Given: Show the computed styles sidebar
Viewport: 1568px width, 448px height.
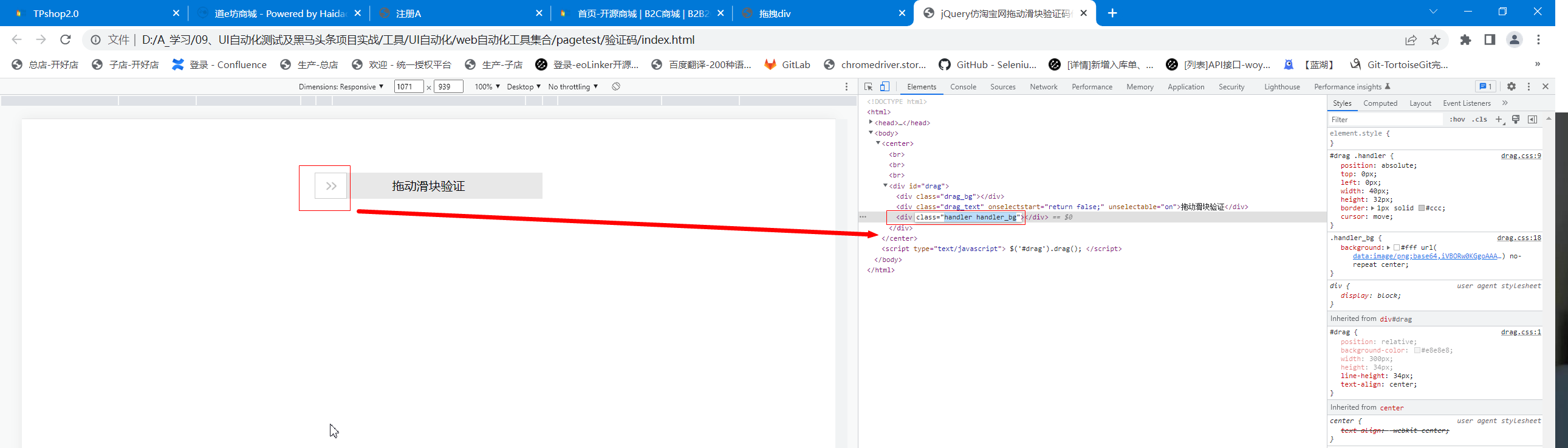Looking at the screenshot, I should (1533, 119).
